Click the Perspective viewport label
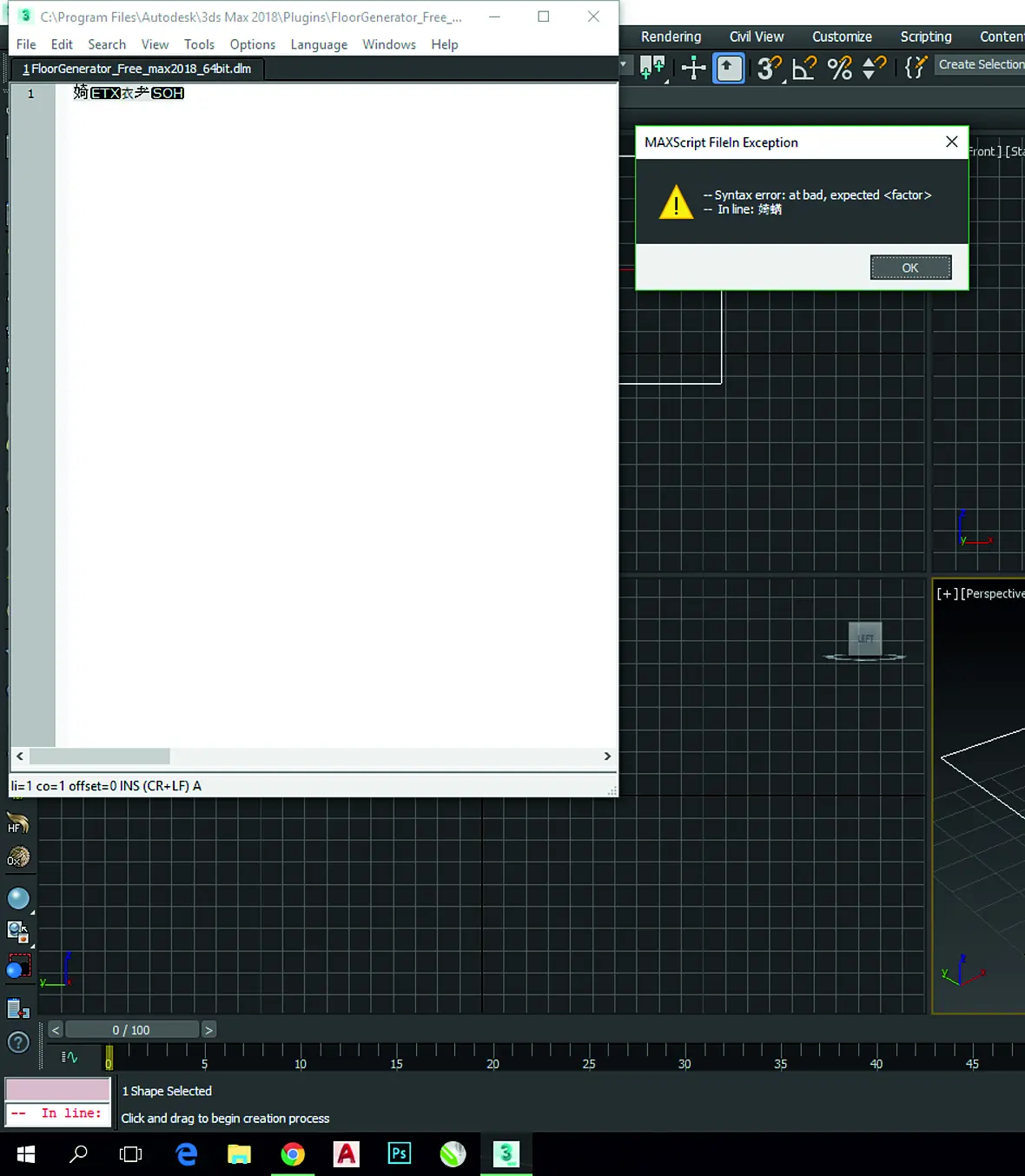This screenshot has width=1025, height=1176. [x=993, y=593]
